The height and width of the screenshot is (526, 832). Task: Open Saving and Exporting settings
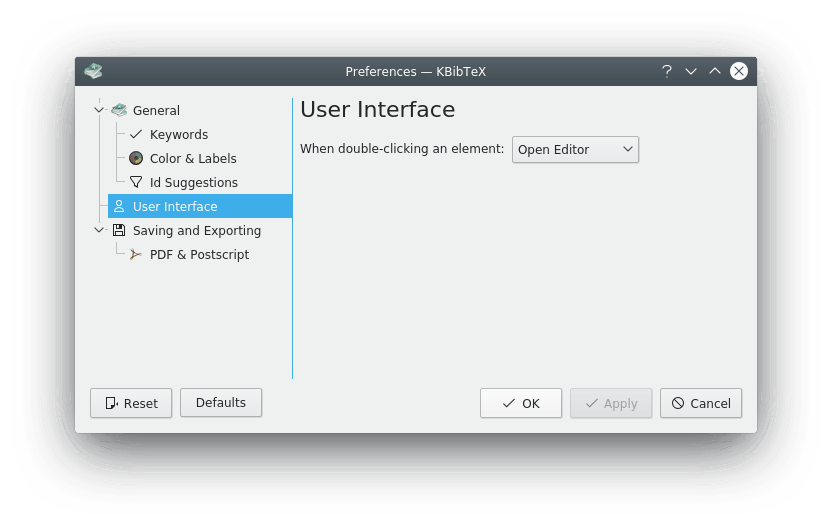click(197, 230)
